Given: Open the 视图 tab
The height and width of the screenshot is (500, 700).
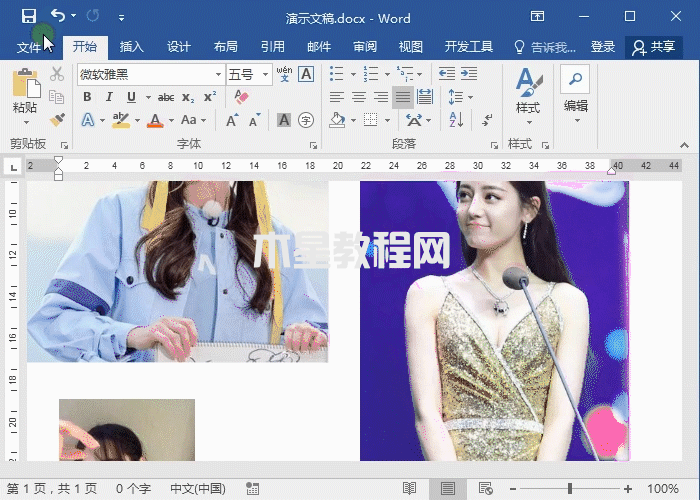Looking at the screenshot, I should click(x=411, y=46).
